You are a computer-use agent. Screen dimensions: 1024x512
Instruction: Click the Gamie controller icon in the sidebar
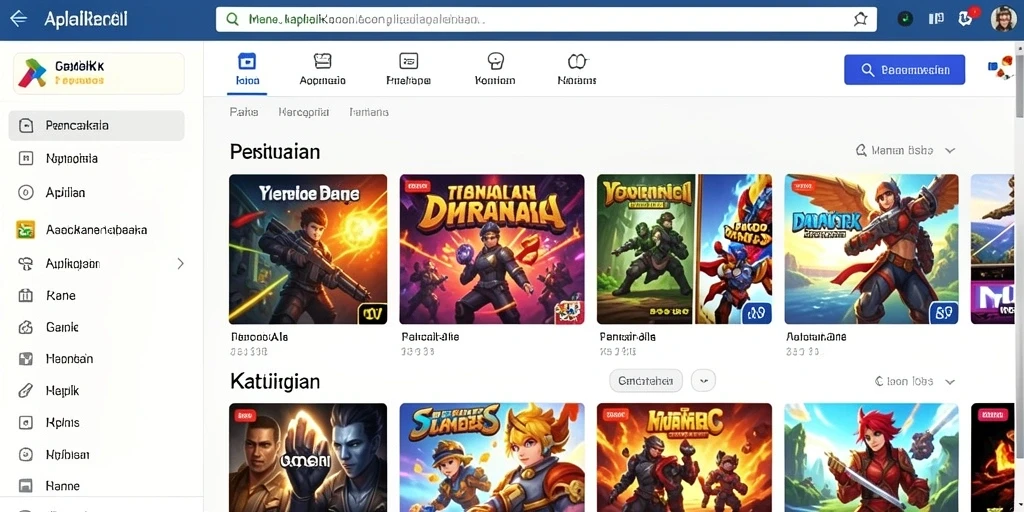point(25,327)
